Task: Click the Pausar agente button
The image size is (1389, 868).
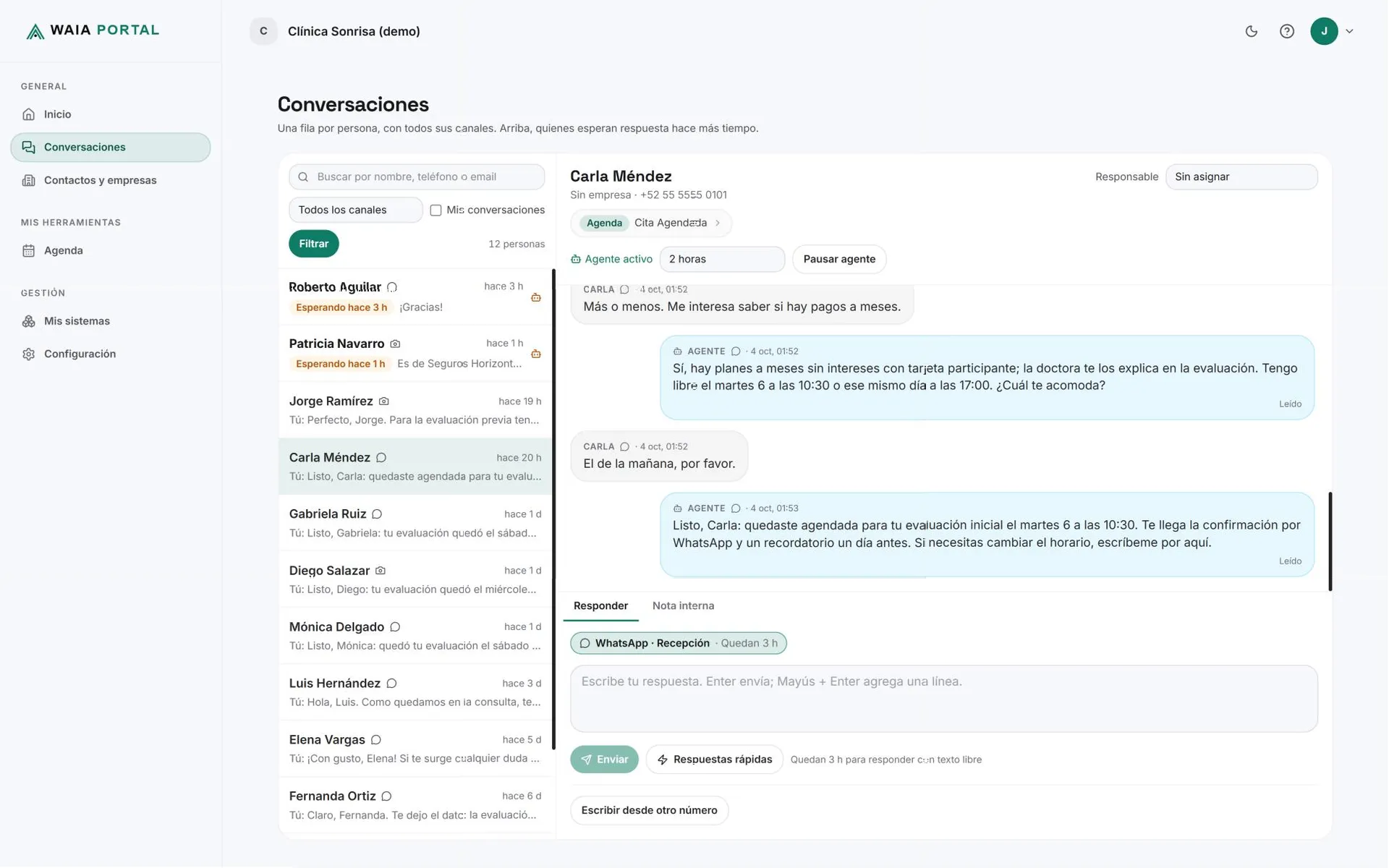Action: point(839,259)
